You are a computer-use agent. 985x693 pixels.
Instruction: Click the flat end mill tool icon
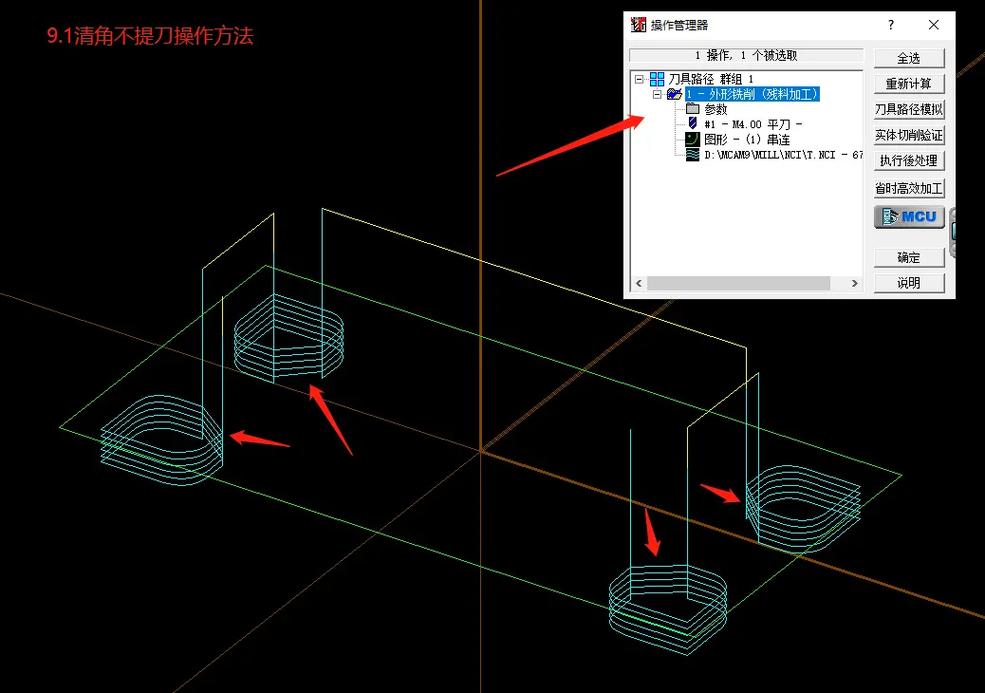pos(692,124)
